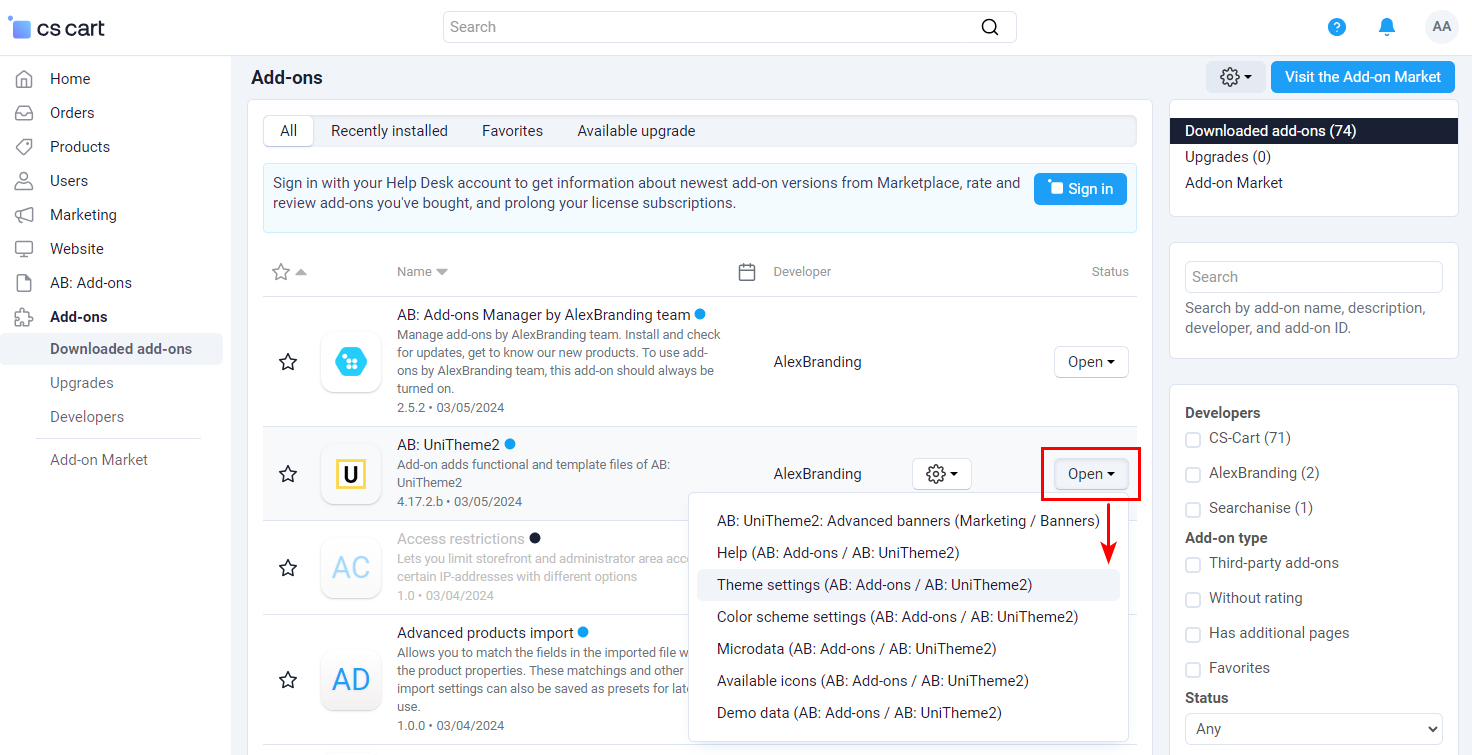
Task: Open Upgrades (0) in right panel
Action: point(1228,157)
